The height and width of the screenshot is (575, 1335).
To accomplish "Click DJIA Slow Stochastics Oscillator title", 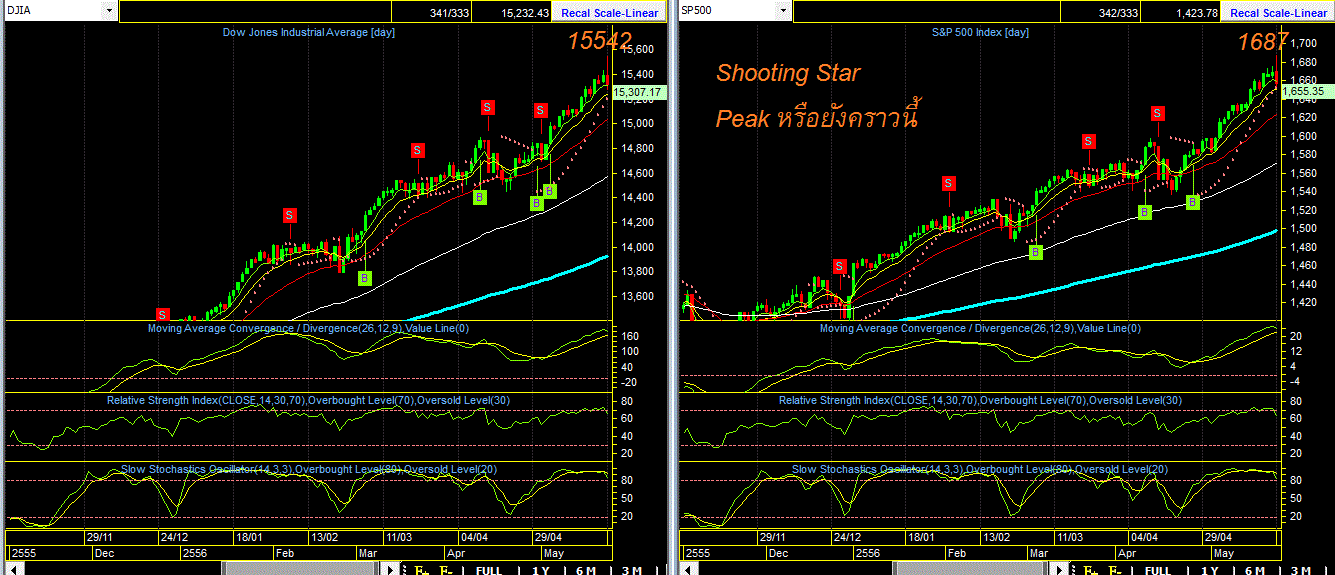I will tap(308, 468).
